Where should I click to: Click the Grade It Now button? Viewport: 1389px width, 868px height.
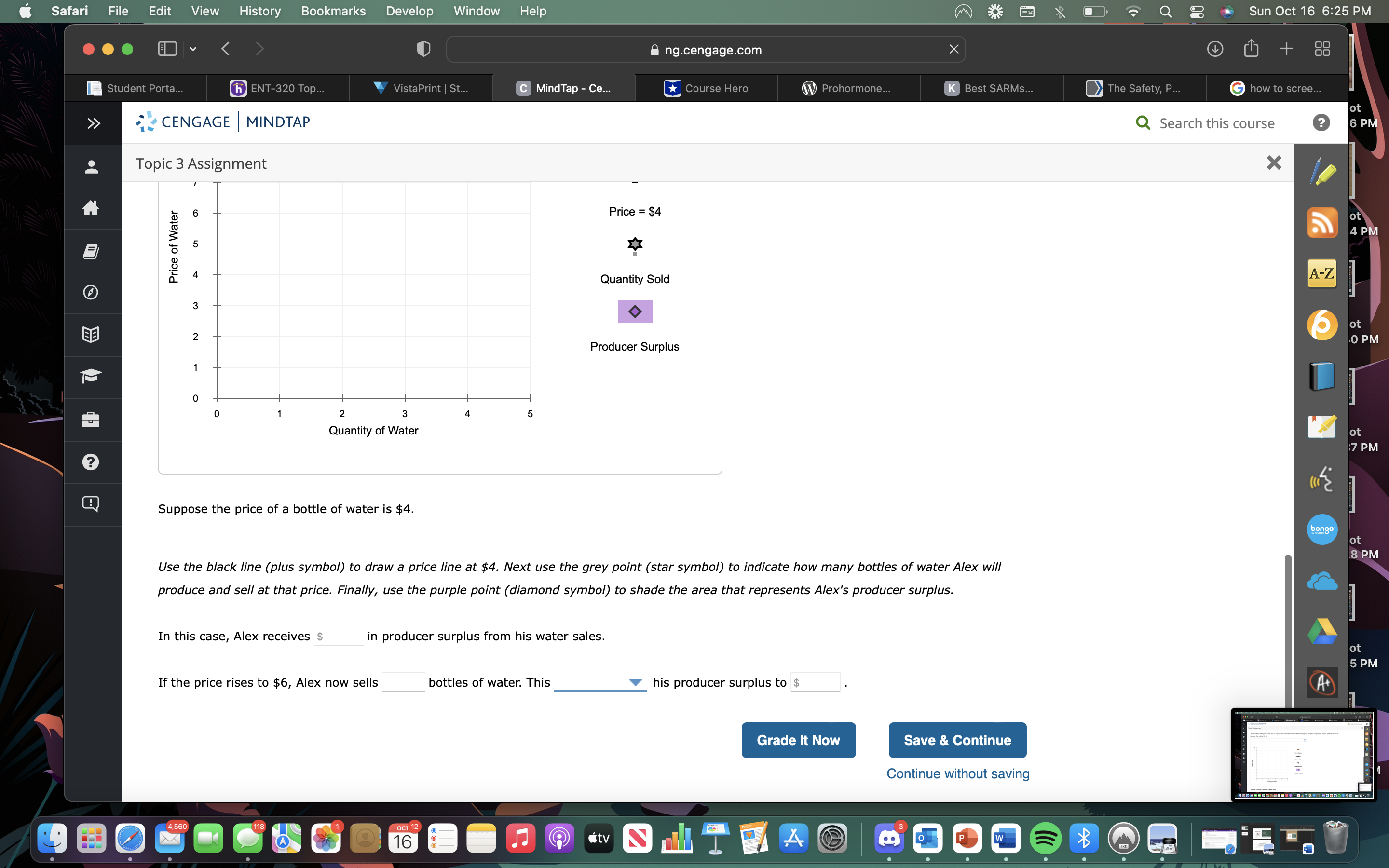[x=798, y=740]
